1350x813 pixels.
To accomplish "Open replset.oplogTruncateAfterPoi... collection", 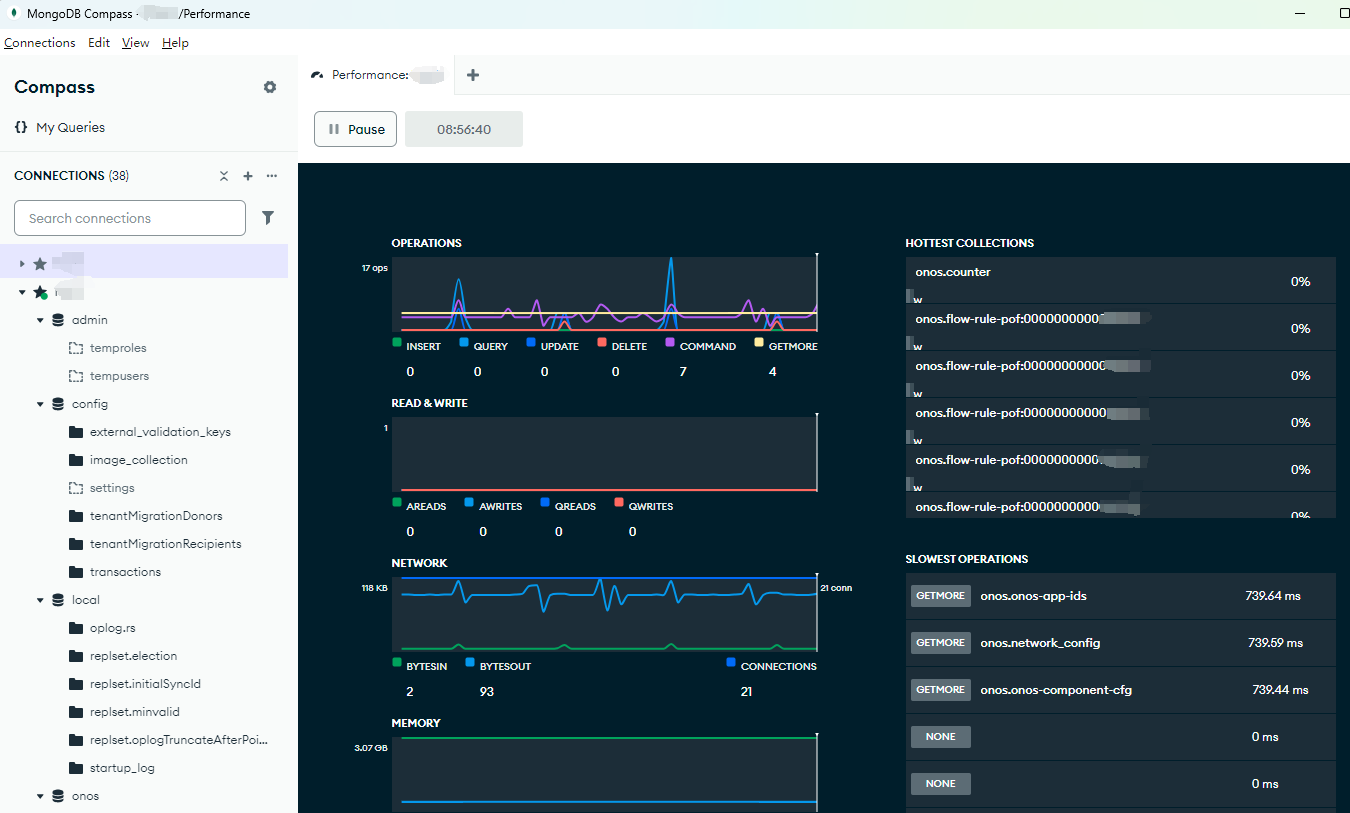I will pyautogui.click(x=179, y=740).
